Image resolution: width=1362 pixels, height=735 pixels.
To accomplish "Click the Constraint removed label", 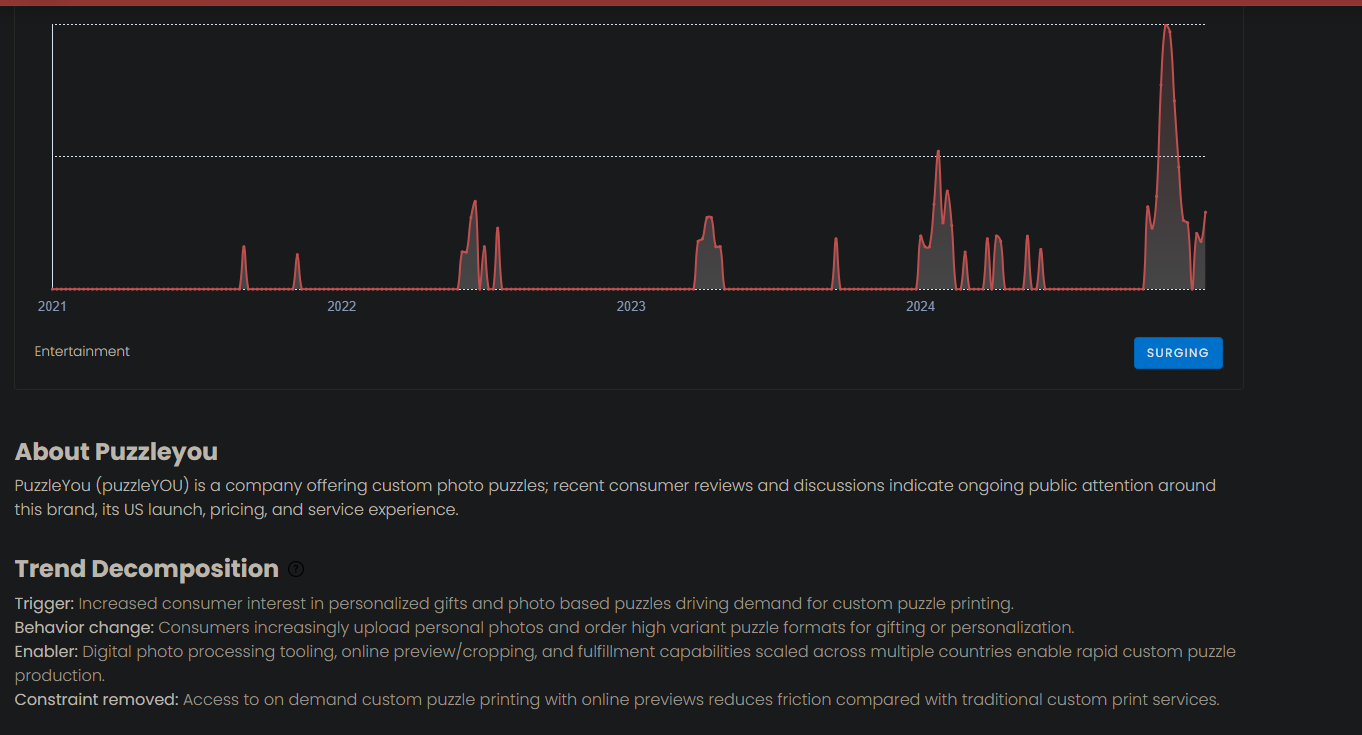I will coord(96,699).
